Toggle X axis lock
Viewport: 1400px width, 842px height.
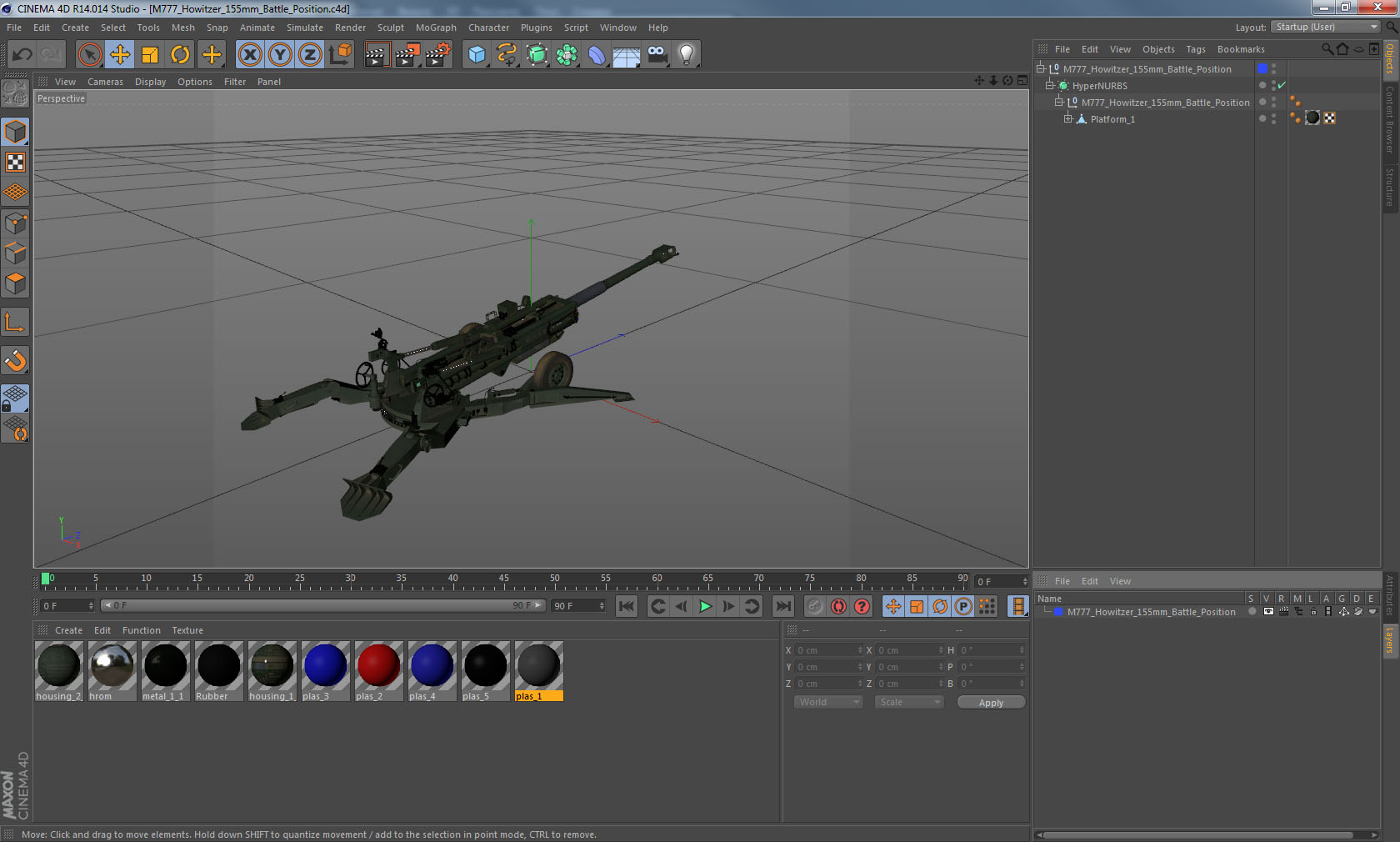[249, 55]
